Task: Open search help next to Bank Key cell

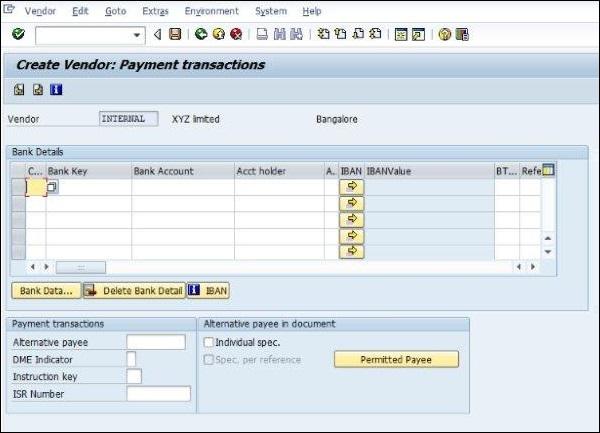Action: [52, 187]
